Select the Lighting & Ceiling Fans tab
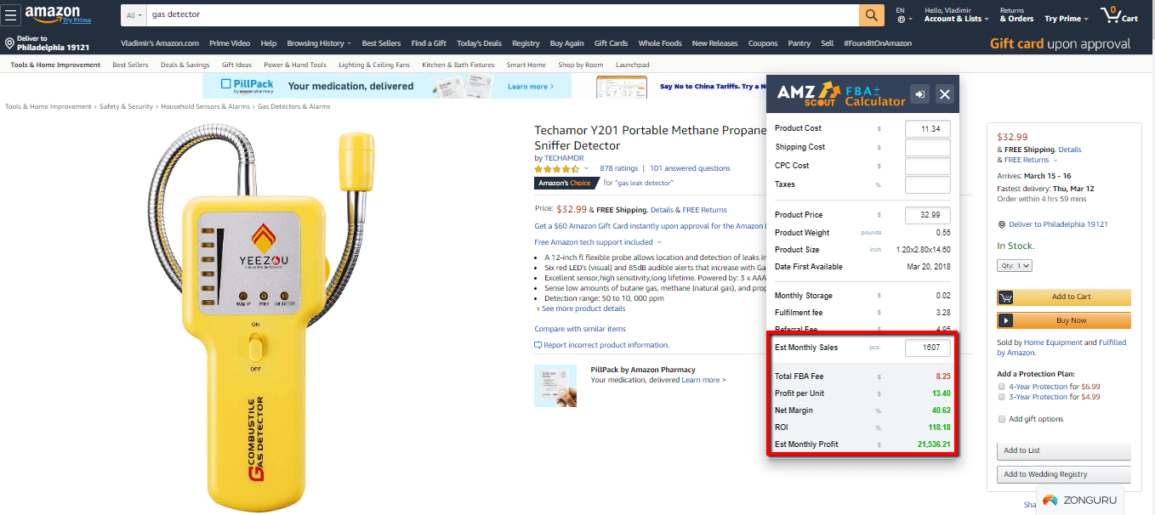The height and width of the screenshot is (515, 1155). click(x=374, y=65)
